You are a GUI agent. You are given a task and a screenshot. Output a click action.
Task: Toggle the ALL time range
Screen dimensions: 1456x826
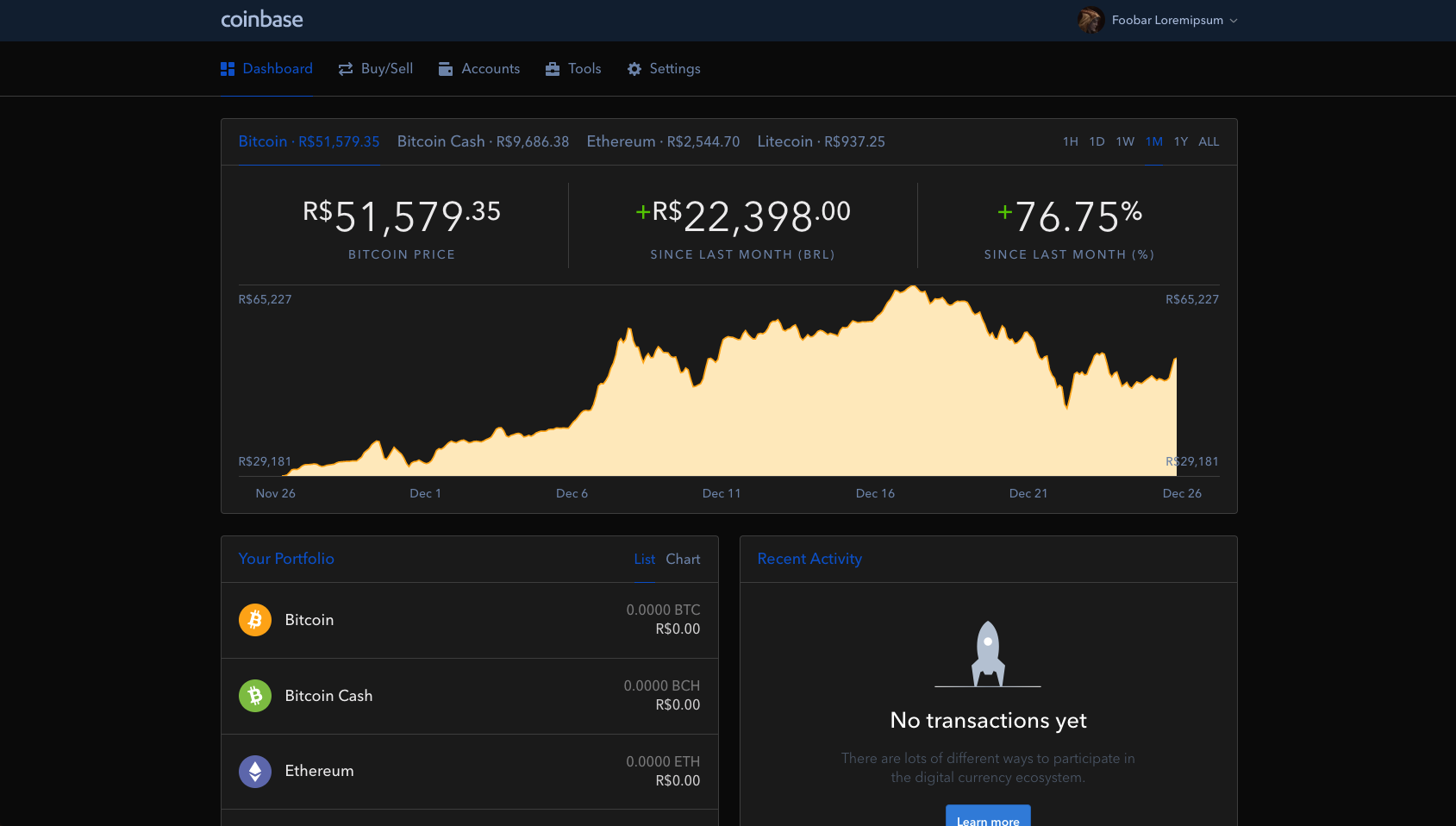tap(1209, 141)
